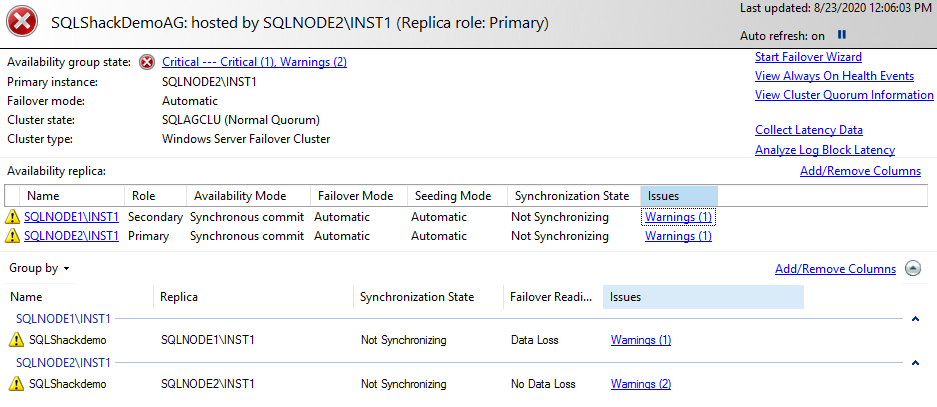Viewport: 937px width, 407px height.
Task: Open Warnings (2) for the SQLNODE2 SQLShackdemo database
Action: click(641, 384)
